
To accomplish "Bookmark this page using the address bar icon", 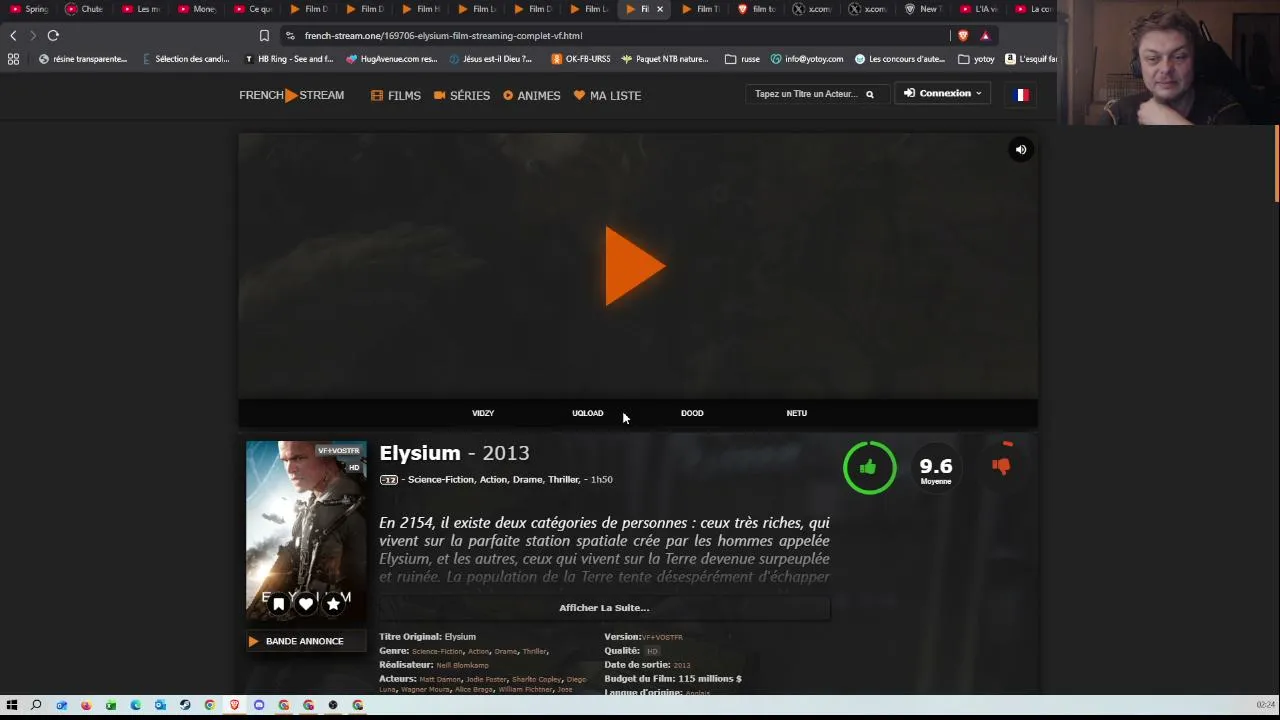I will [264, 36].
